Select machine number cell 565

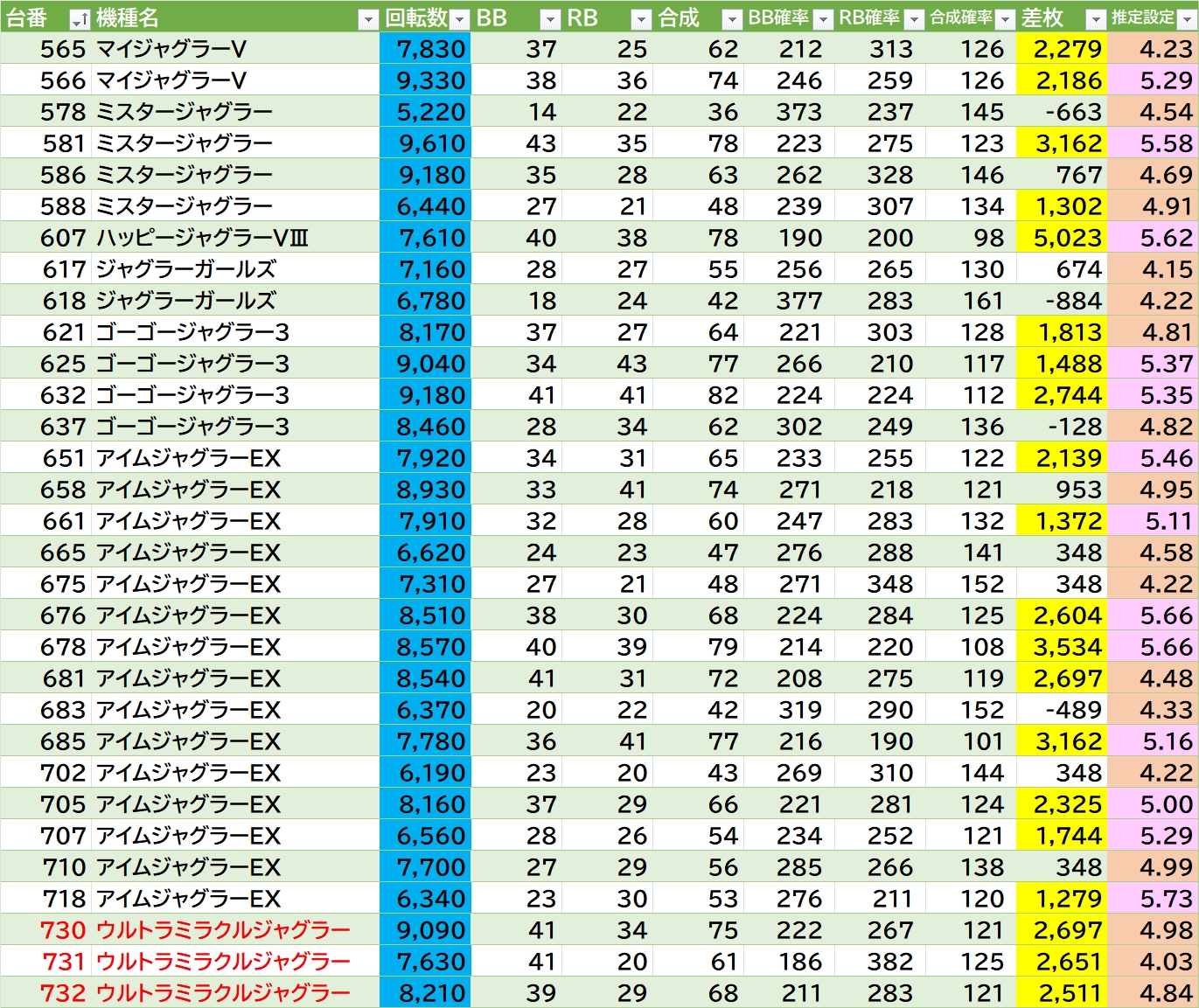point(45,49)
